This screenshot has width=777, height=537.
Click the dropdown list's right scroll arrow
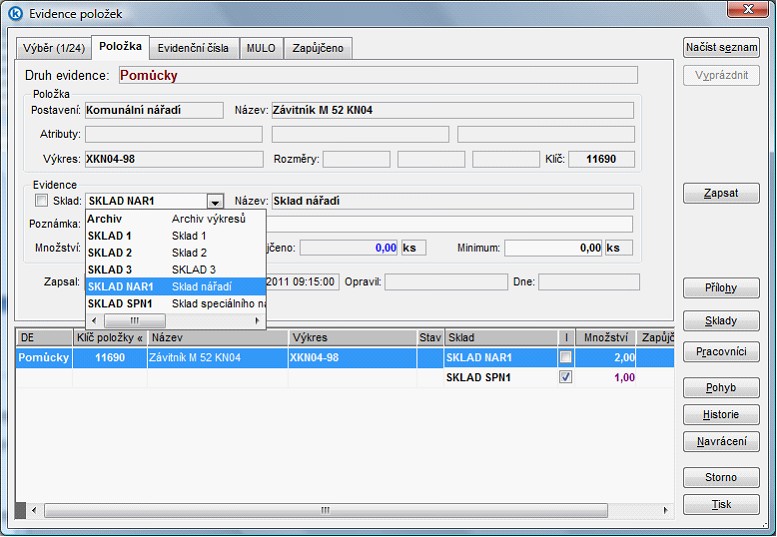coord(257,321)
